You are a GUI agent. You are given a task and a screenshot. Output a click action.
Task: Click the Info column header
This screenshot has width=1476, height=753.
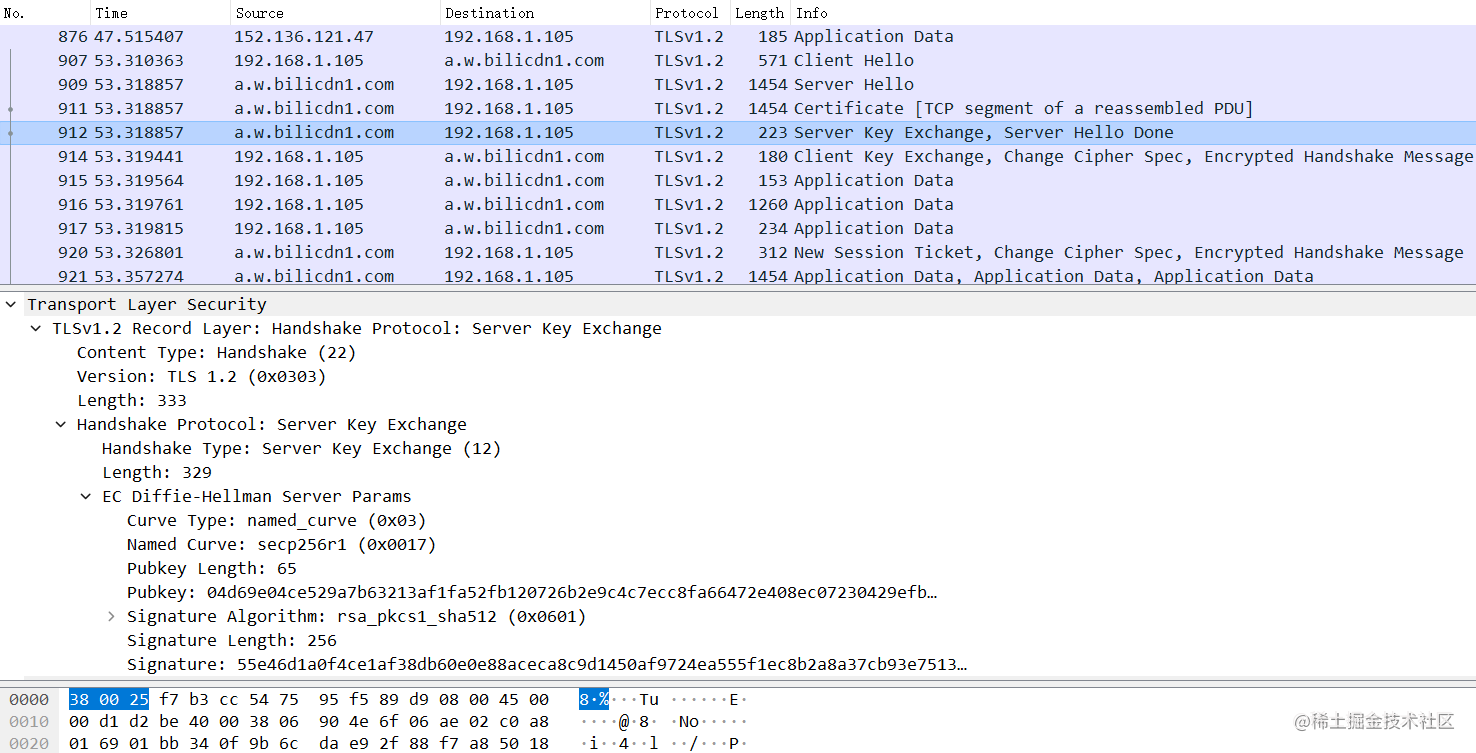[x=1133, y=13]
